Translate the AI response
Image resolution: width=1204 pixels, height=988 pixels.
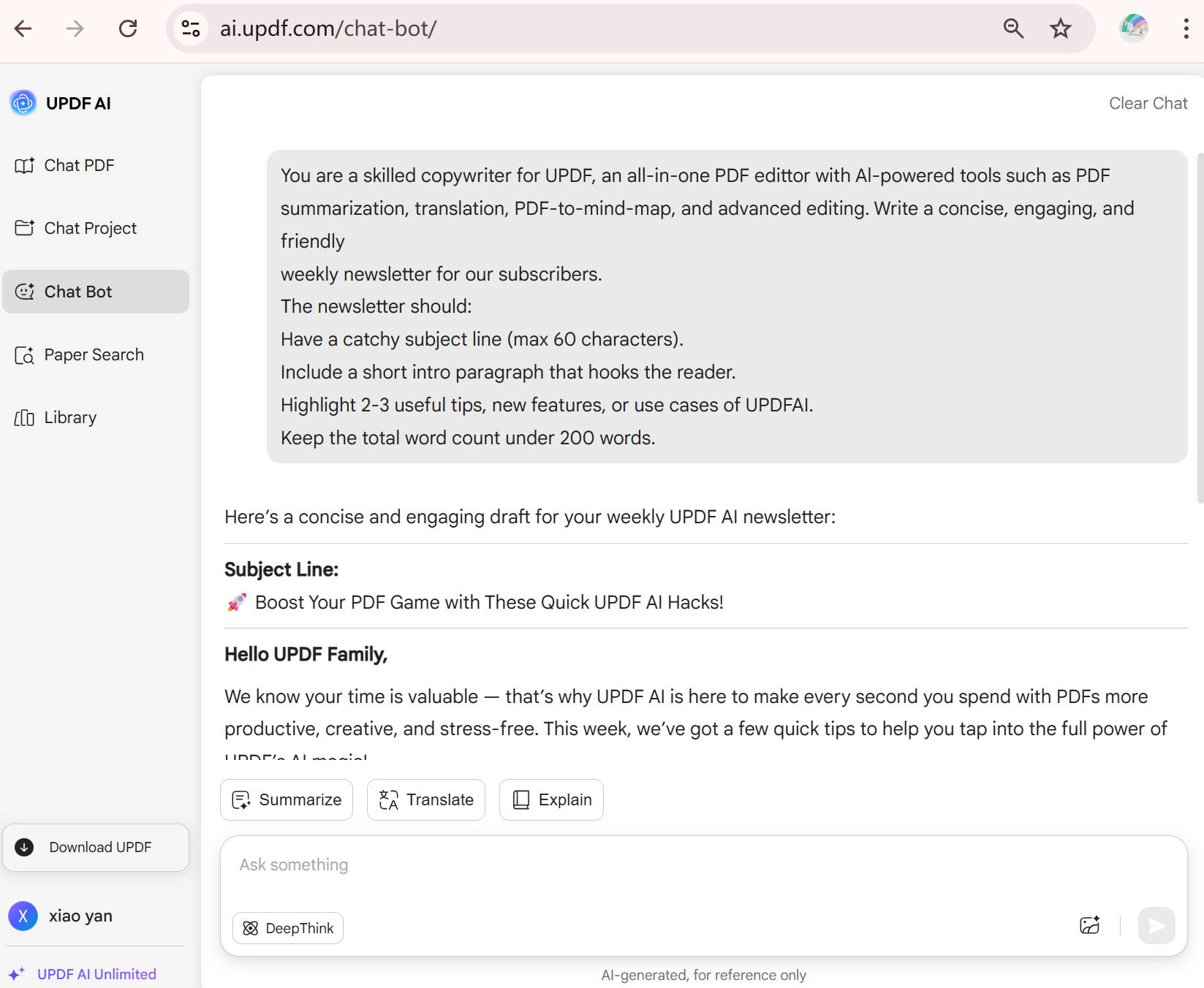(x=425, y=799)
